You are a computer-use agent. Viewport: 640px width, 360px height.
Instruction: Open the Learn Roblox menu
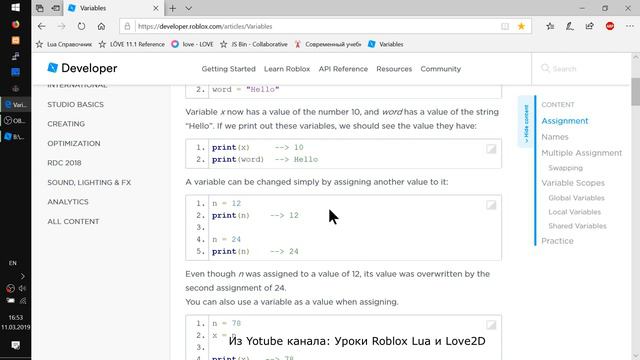point(287,69)
